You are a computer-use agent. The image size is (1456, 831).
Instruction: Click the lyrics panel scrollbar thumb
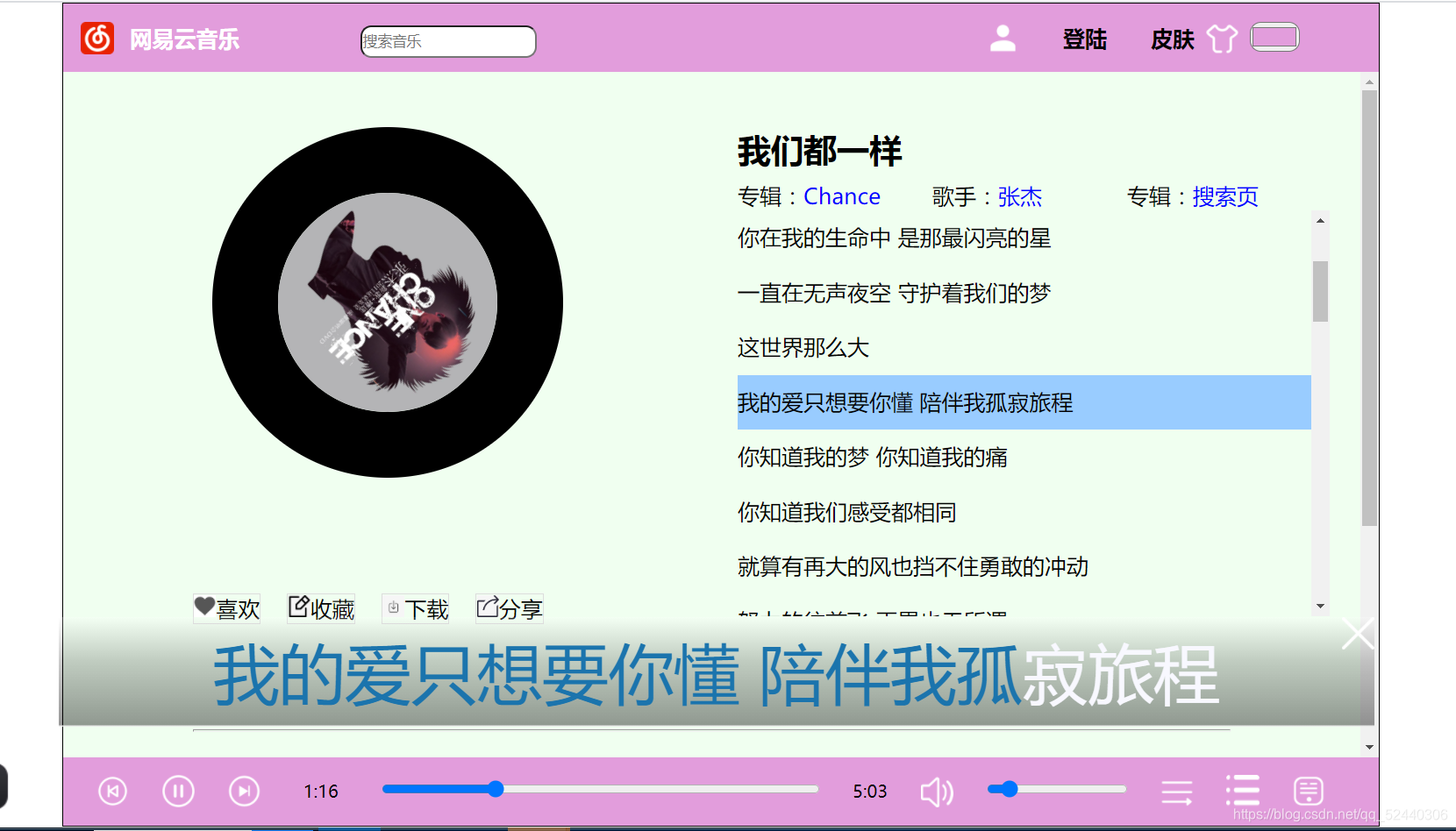(1320, 291)
